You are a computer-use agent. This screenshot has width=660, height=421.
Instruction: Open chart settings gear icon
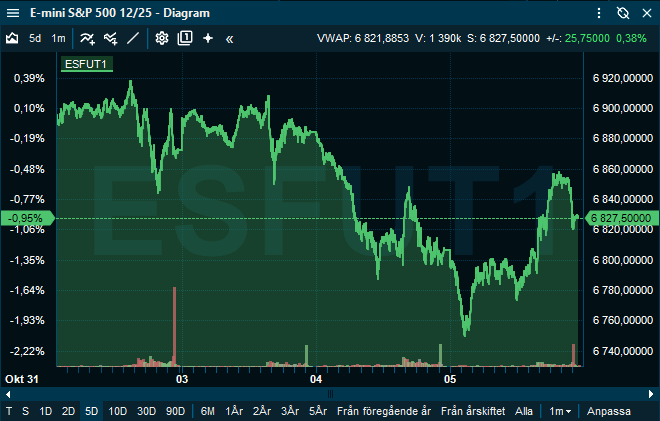pos(162,38)
